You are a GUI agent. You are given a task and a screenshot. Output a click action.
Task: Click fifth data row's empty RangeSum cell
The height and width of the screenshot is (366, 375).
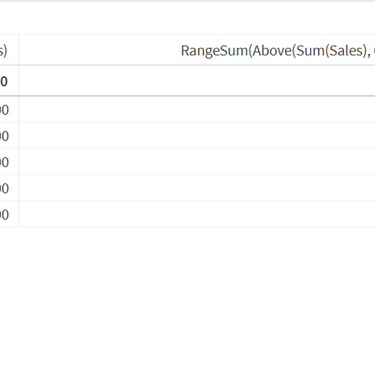(x=197, y=214)
